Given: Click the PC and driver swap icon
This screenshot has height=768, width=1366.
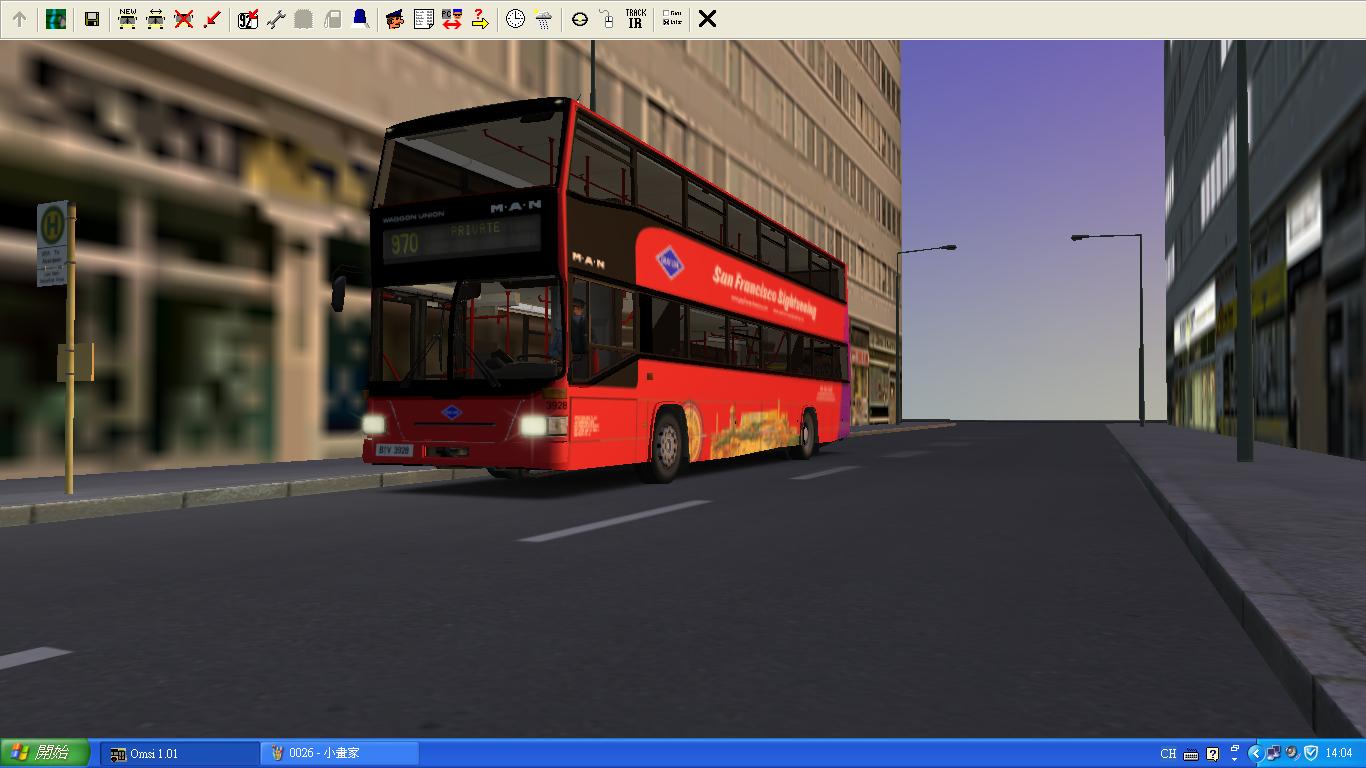Looking at the screenshot, I should (451, 19).
